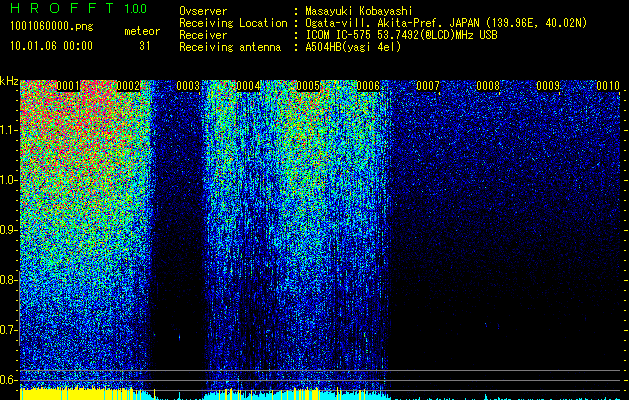Click the kHz axis unit label
Screen dimensions: 629x400
(9, 81)
